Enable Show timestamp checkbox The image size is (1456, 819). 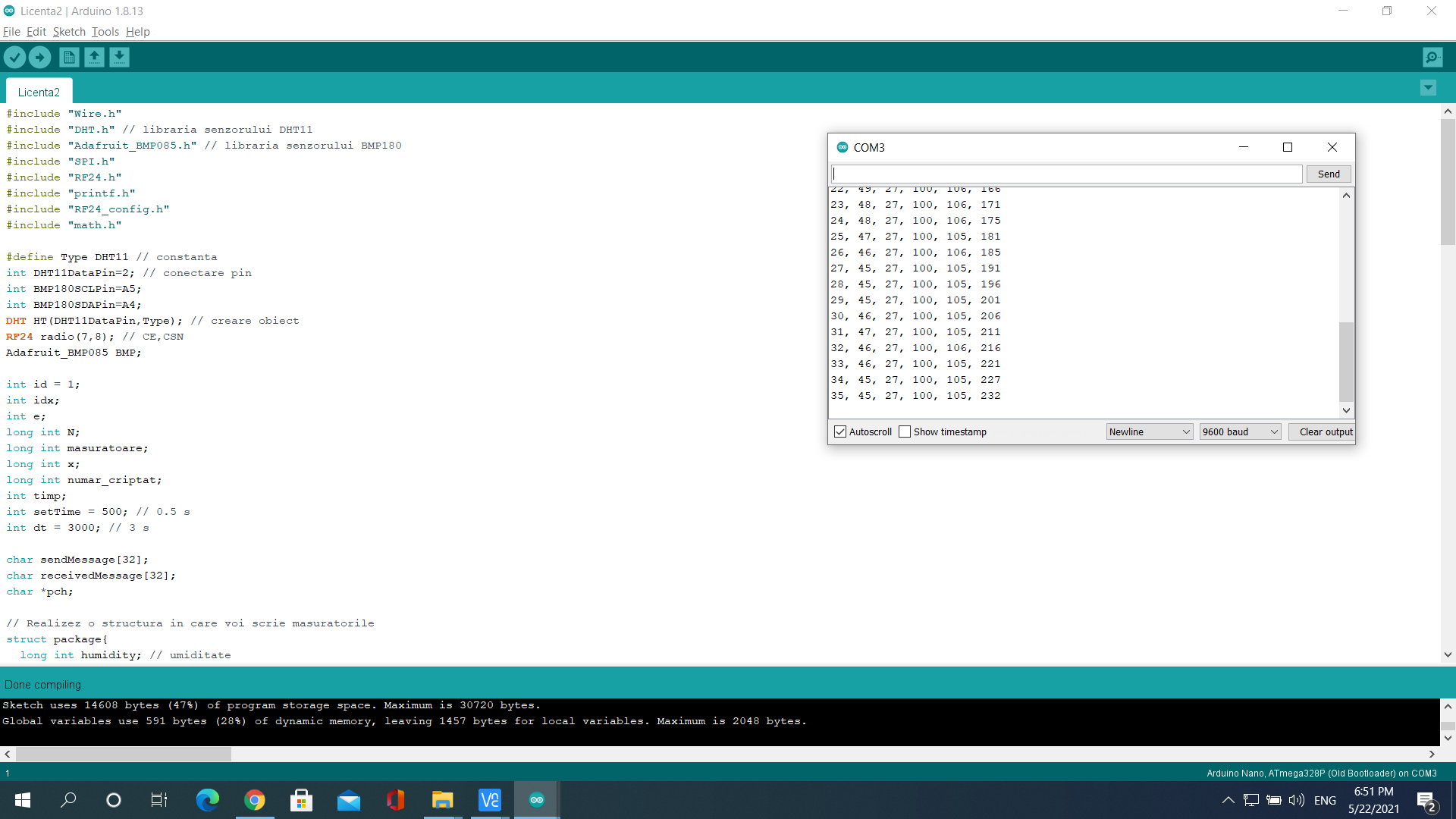pyautogui.click(x=905, y=431)
